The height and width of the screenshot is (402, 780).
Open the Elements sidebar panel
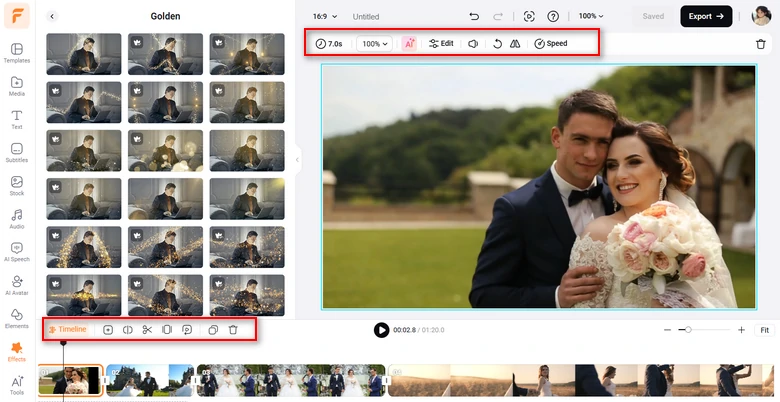tap(17, 318)
